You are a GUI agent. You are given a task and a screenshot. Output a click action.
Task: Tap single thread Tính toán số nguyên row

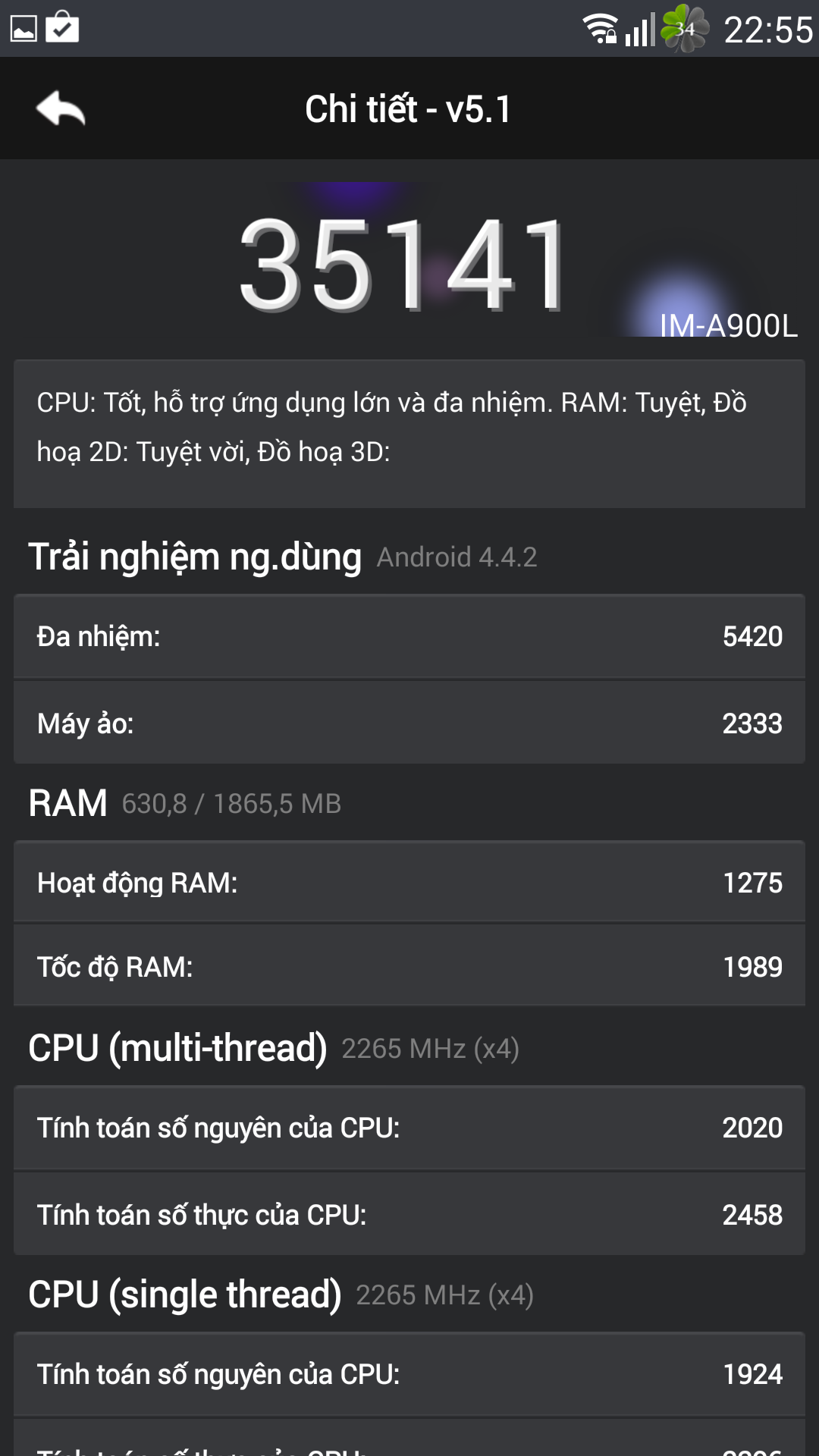click(409, 1374)
